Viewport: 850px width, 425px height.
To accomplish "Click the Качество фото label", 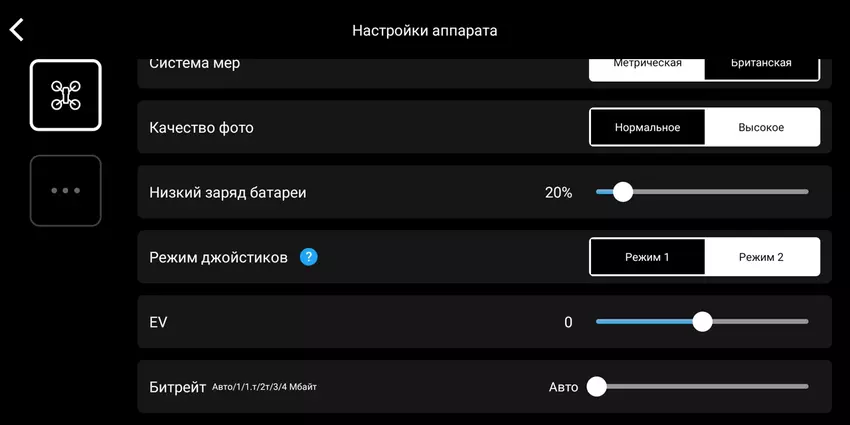I will click(x=201, y=128).
